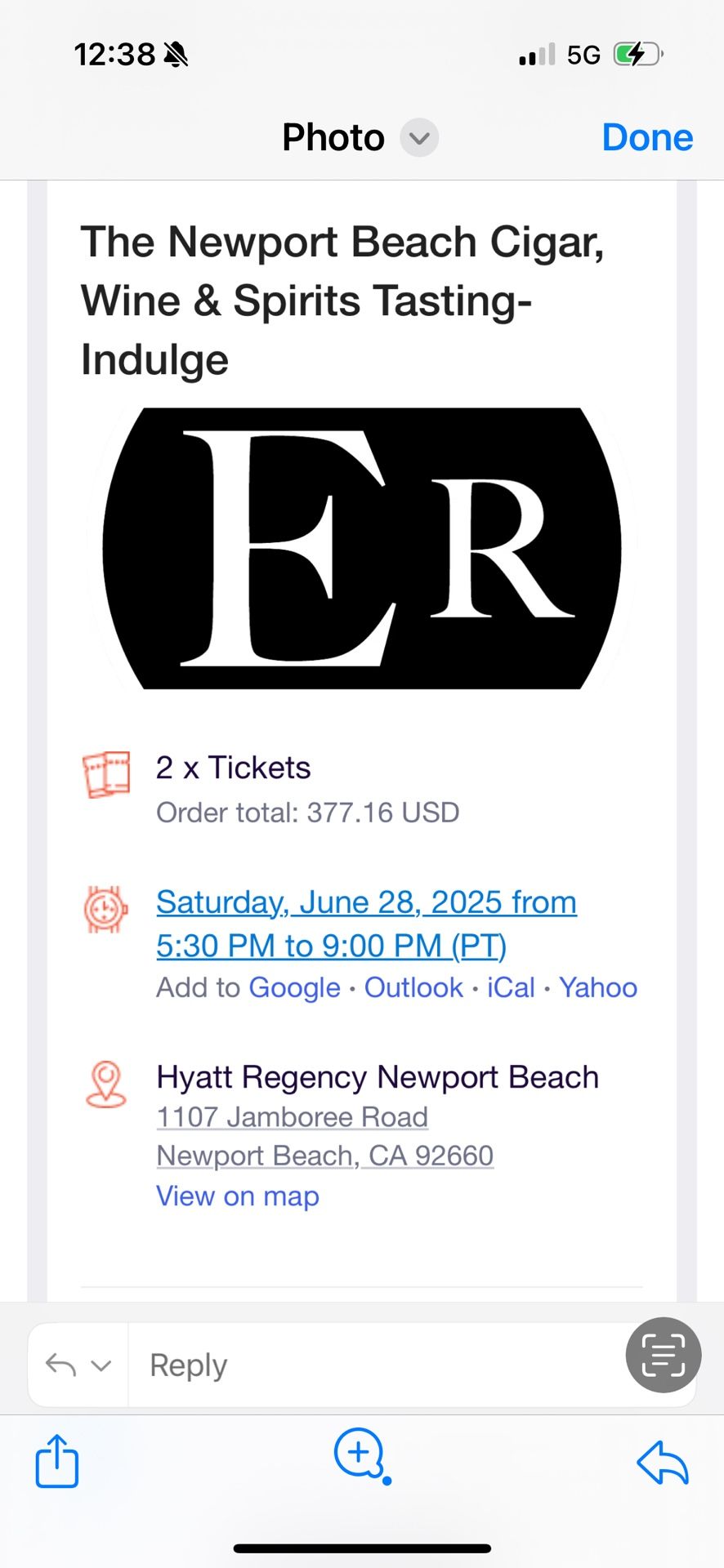Tap the reply arrow icon at bottom right

coord(663,1461)
